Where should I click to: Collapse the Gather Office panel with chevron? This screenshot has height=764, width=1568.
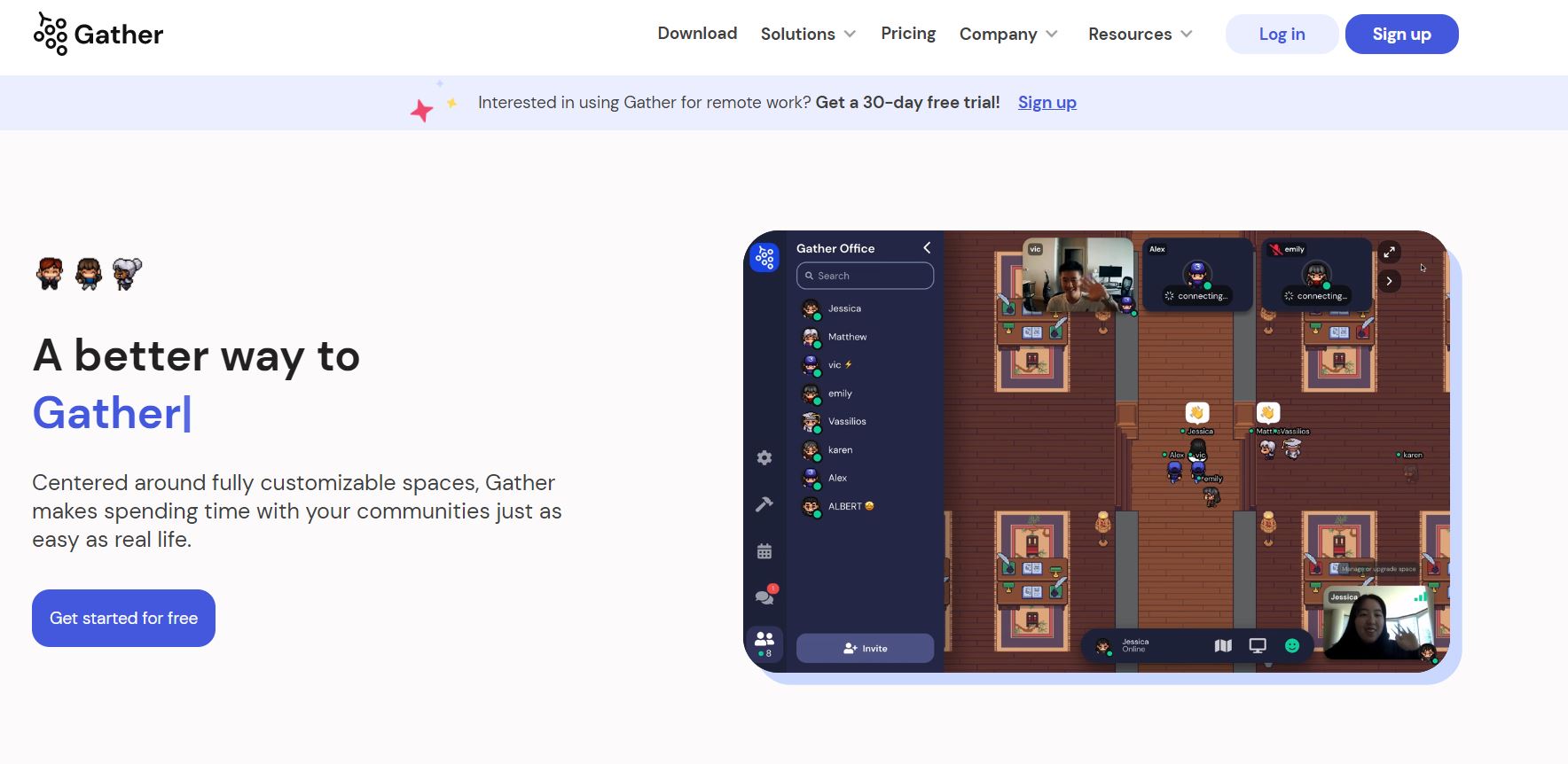pos(927,248)
